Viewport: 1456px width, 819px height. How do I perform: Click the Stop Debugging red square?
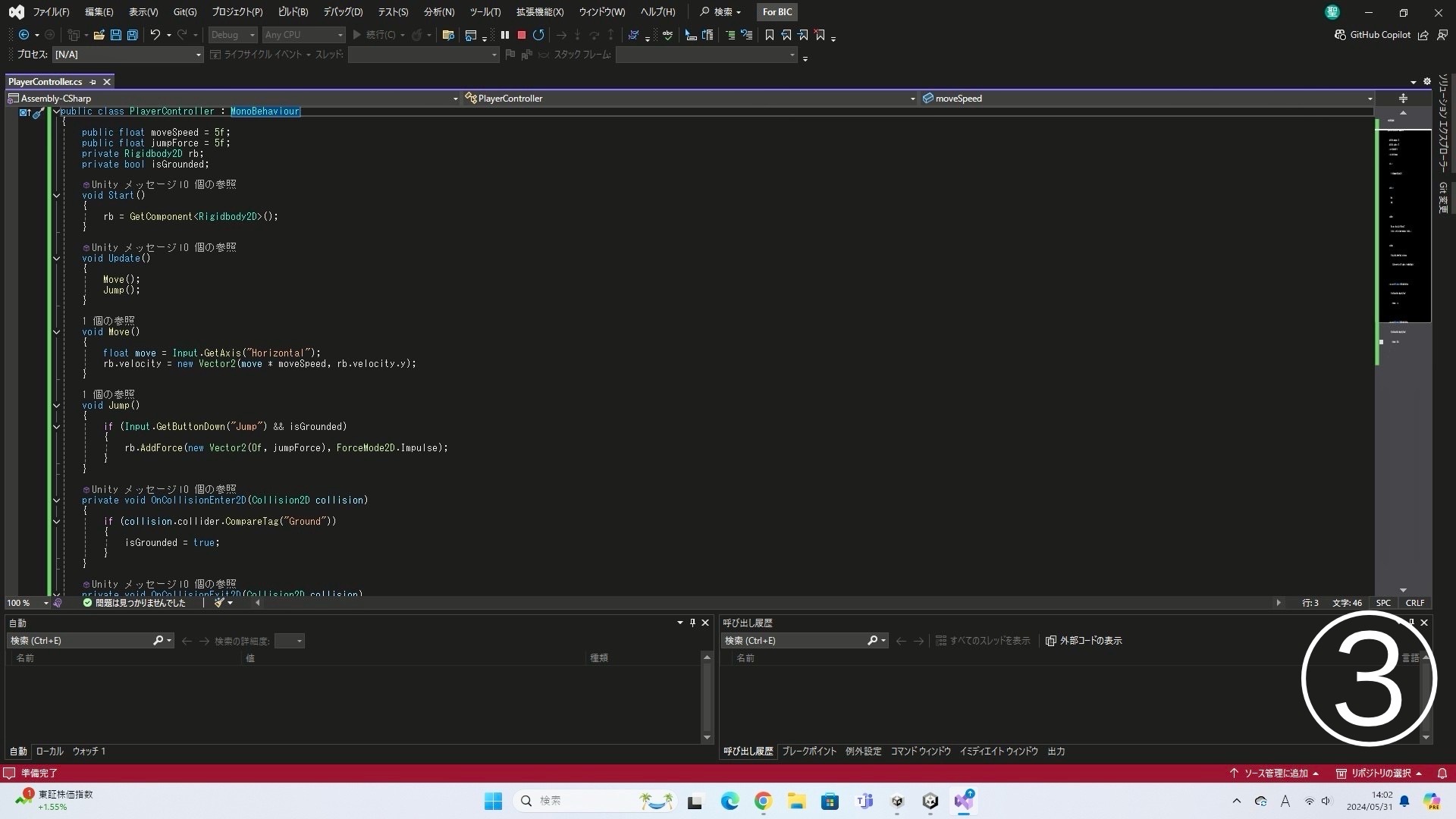(522, 35)
